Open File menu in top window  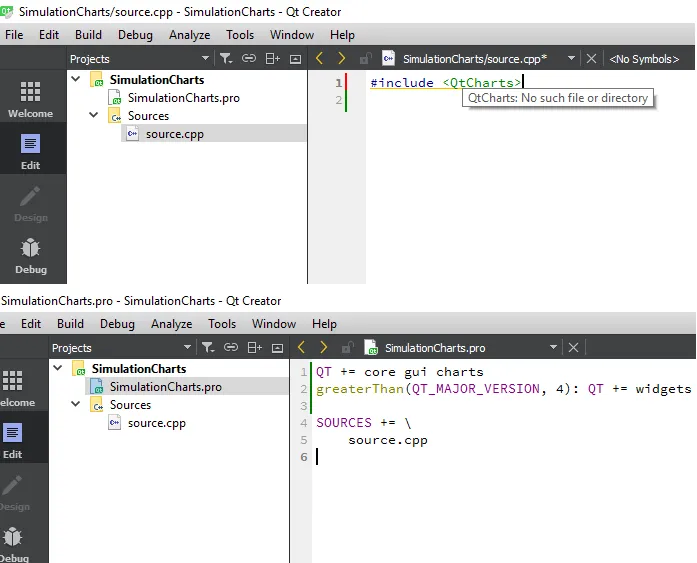pos(14,35)
